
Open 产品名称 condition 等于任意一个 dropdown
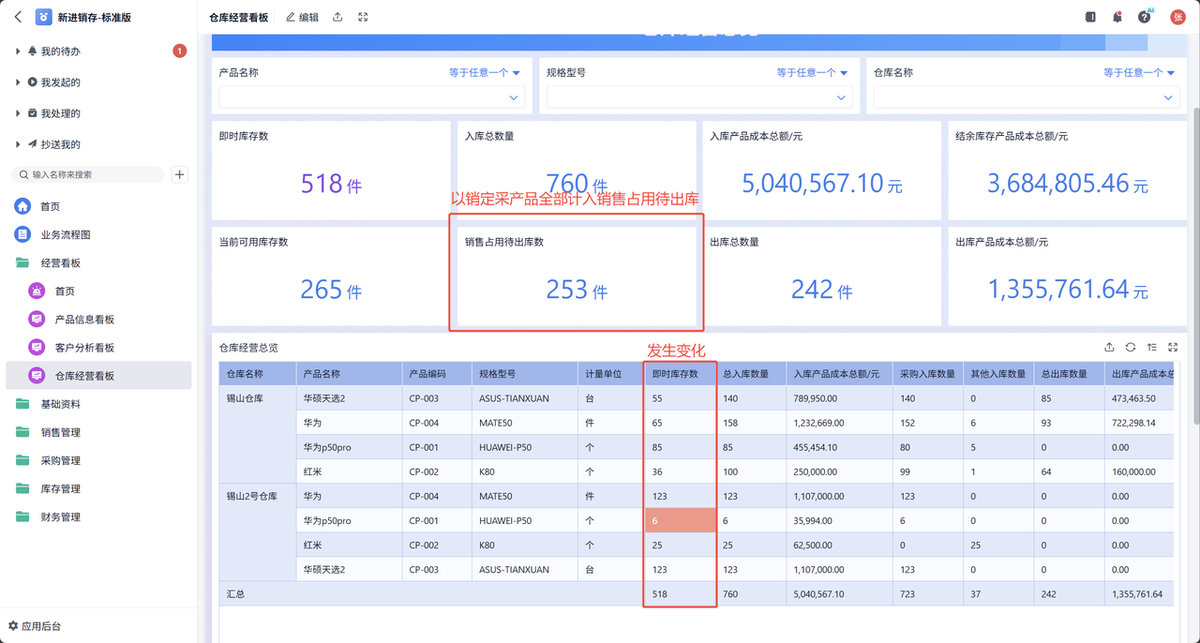pyautogui.click(x=485, y=72)
